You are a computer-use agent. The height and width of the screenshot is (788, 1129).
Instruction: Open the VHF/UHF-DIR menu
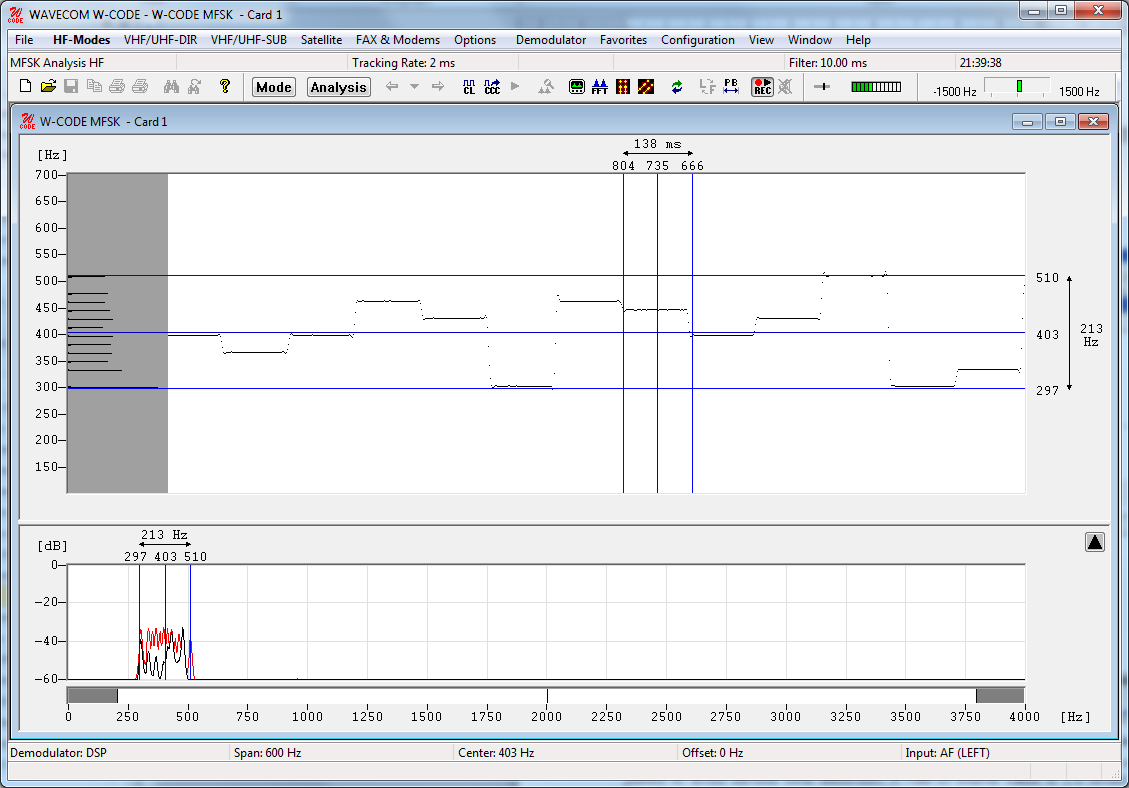[161, 40]
